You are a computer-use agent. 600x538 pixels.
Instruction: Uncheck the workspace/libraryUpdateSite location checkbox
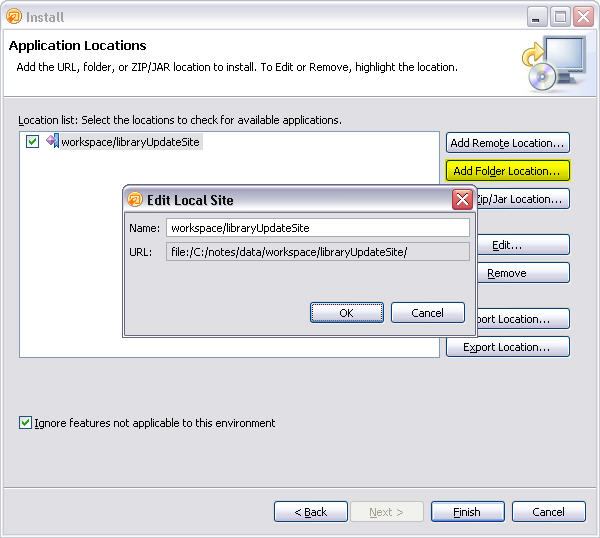pos(32,142)
